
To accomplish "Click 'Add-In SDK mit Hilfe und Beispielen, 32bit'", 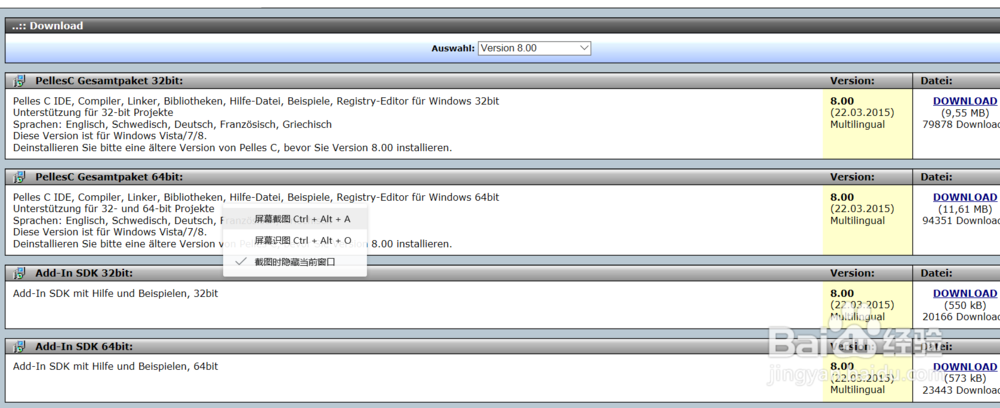I will click(115, 294).
